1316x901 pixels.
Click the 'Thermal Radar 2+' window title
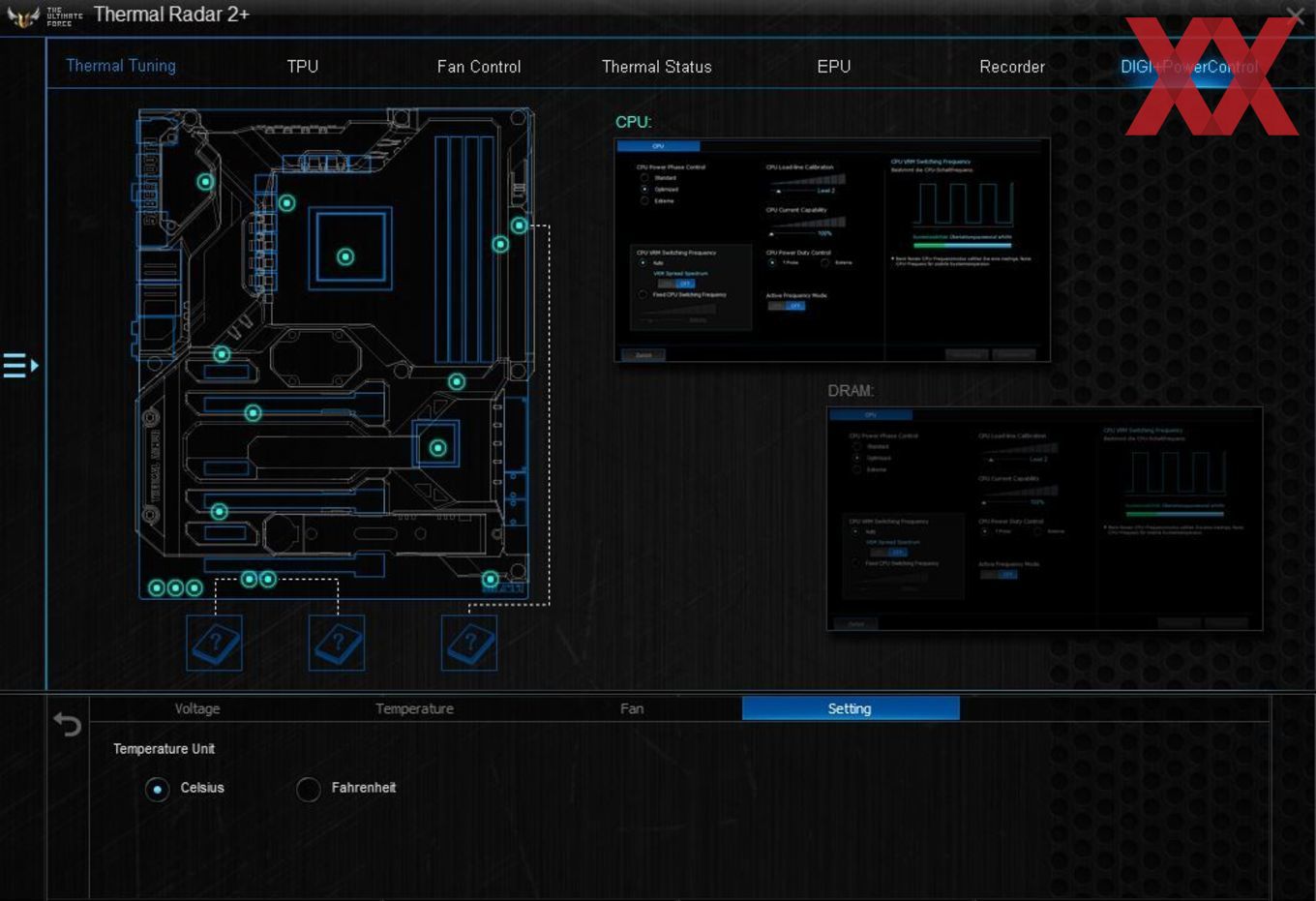click(171, 15)
